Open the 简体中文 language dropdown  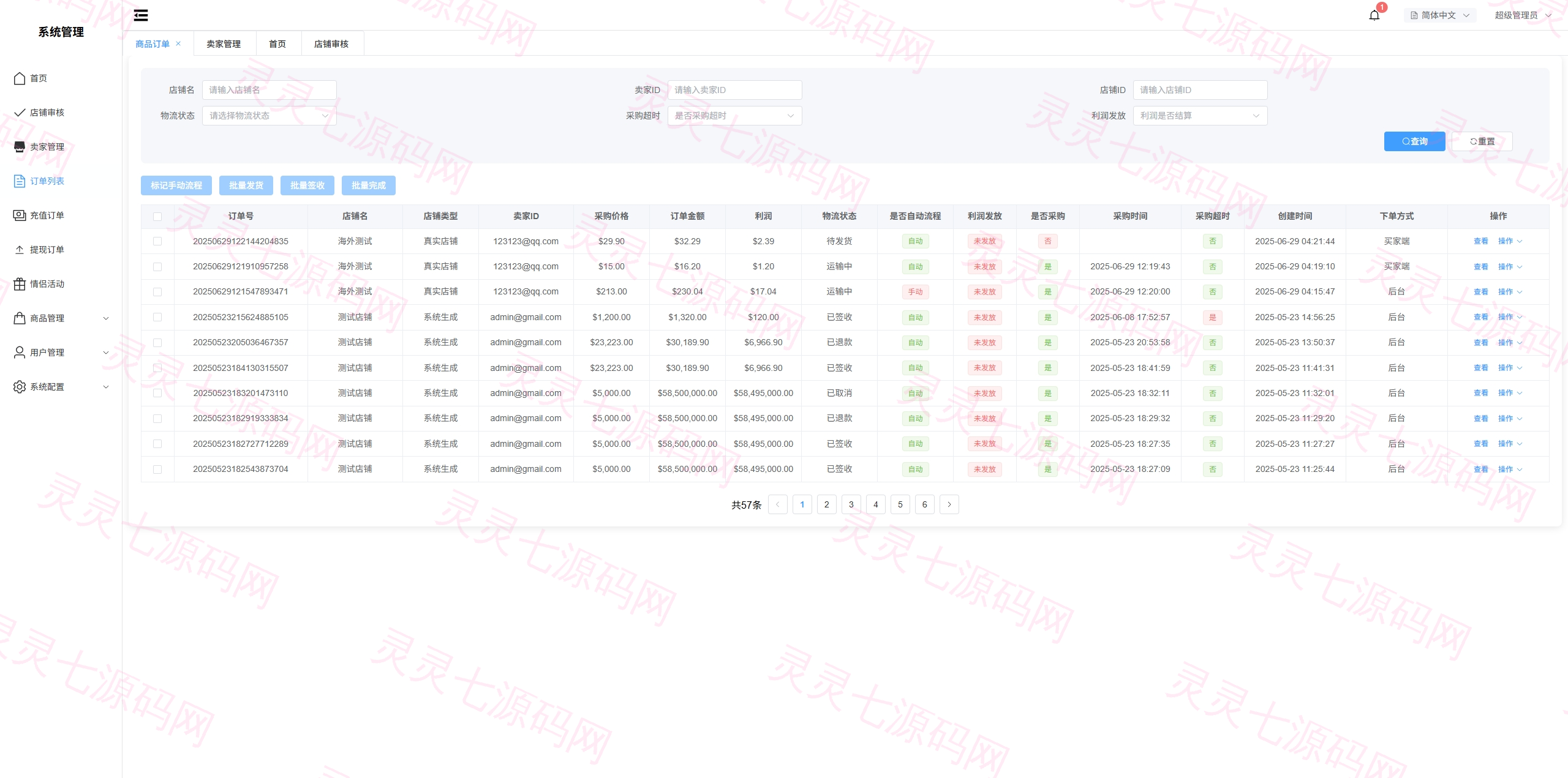(x=1440, y=15)
